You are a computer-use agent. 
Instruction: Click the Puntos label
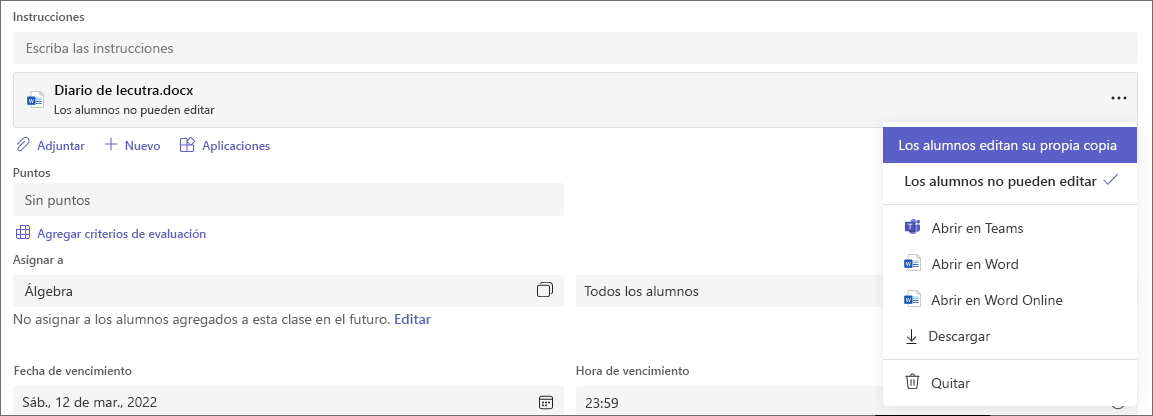(x=32, y=173)
